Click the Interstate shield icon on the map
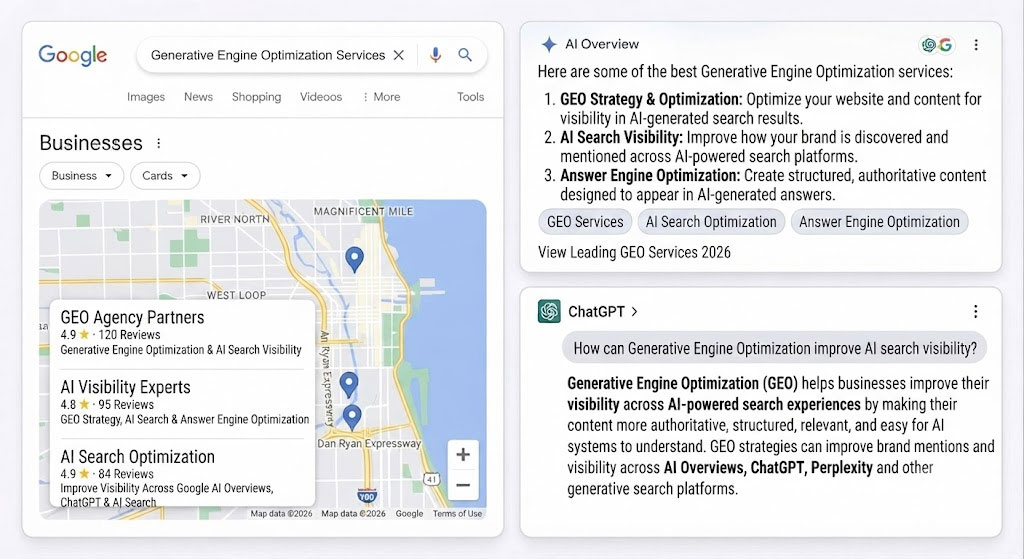The width and height of the screenshot is (1024, 559). coord(367,496)
